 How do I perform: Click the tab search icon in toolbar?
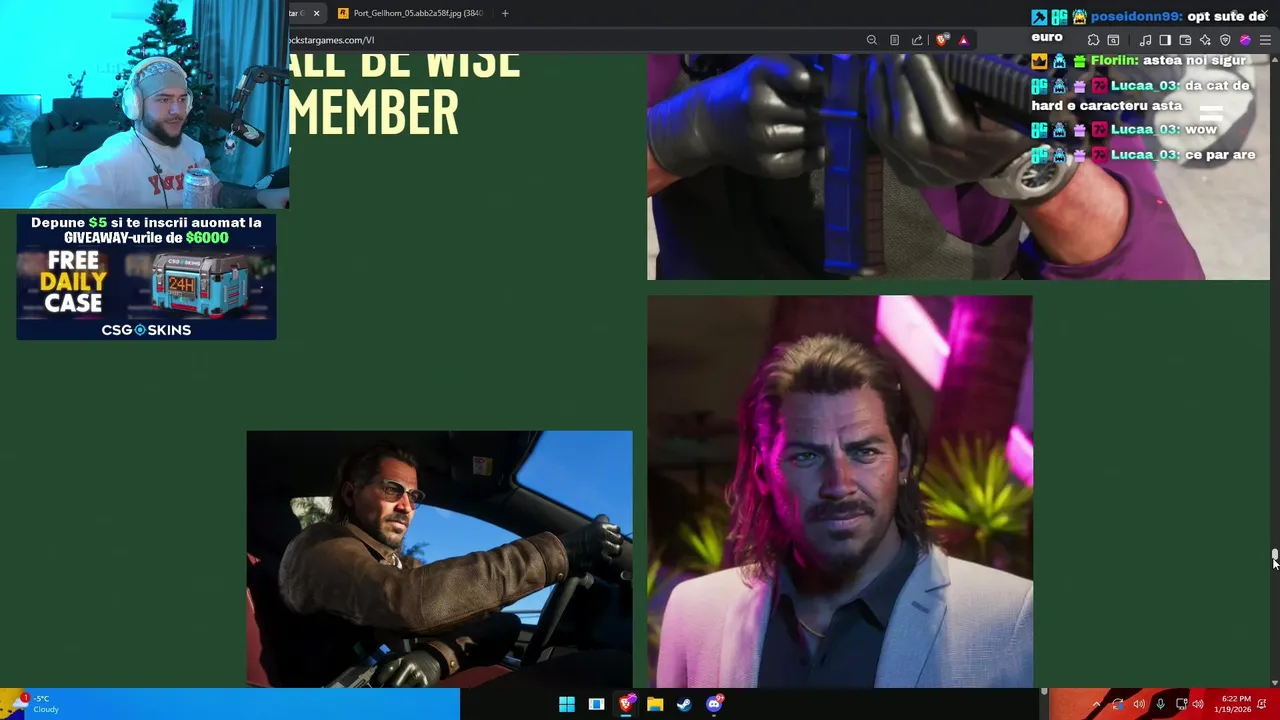tap(1113, 40)
